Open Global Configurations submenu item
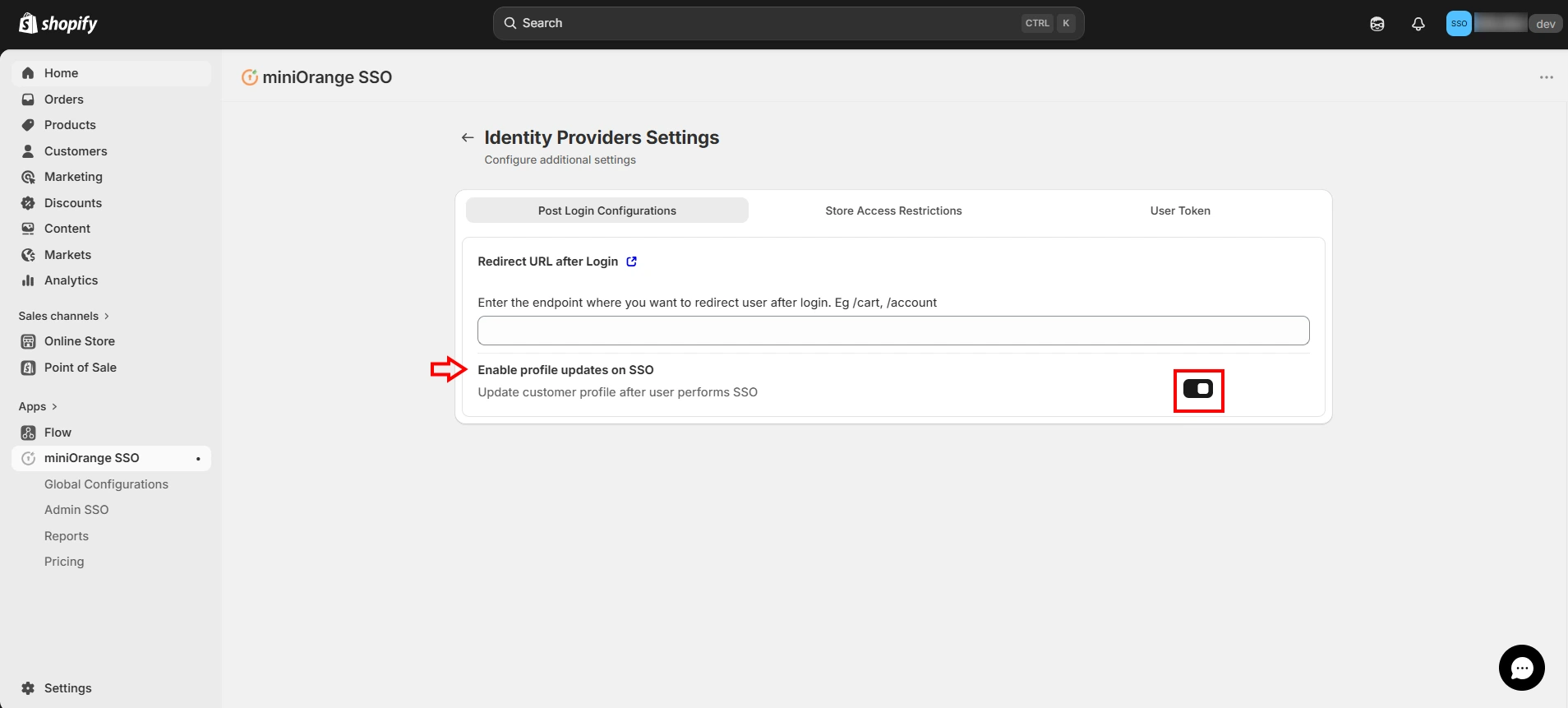Screen dimensions: 1568x708 pyautogui.click(x=106, y=484)
